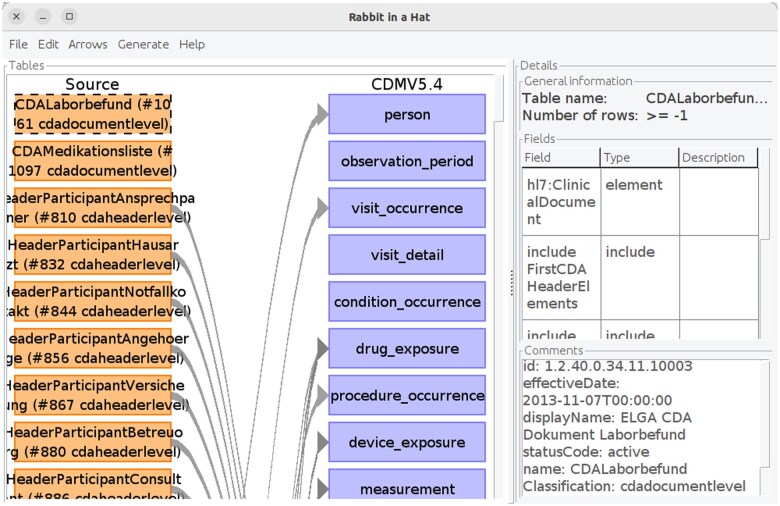
Task: Select the 'element' type cell
Action: (640, 202)
